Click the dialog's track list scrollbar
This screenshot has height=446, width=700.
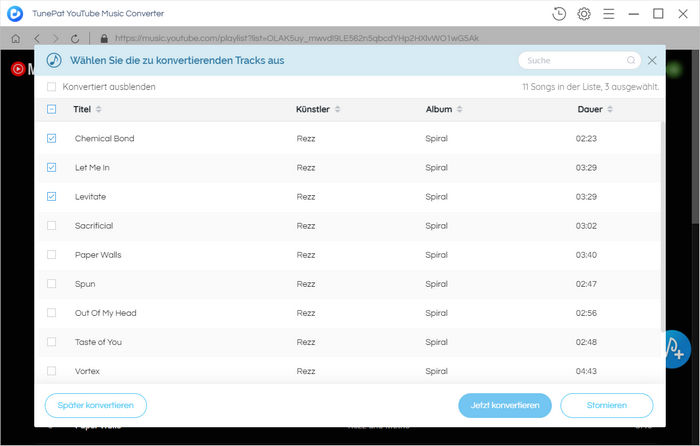[x=662, y=225]
